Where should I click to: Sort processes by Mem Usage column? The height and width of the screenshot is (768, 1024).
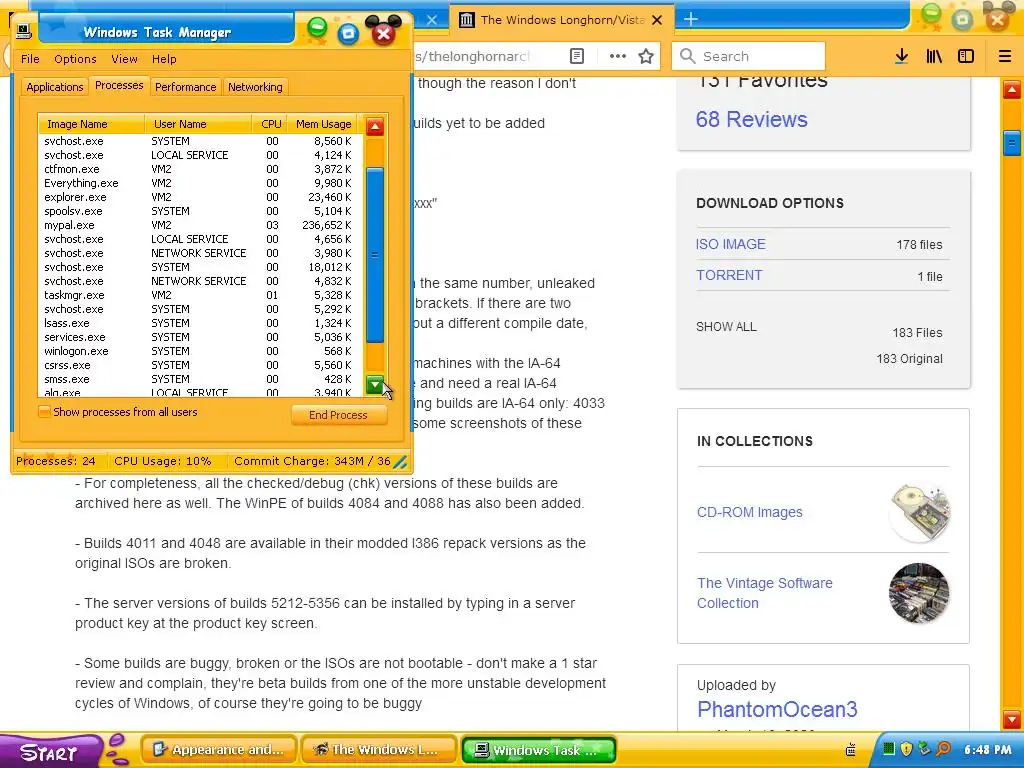323,124
